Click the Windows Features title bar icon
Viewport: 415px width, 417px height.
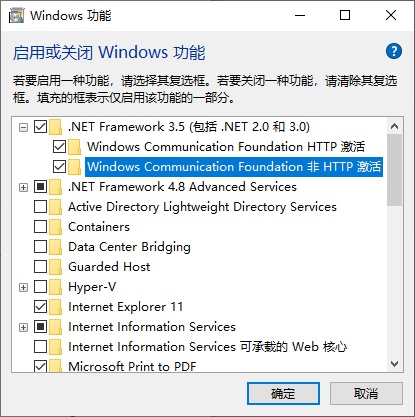click(x=16, y=15)
